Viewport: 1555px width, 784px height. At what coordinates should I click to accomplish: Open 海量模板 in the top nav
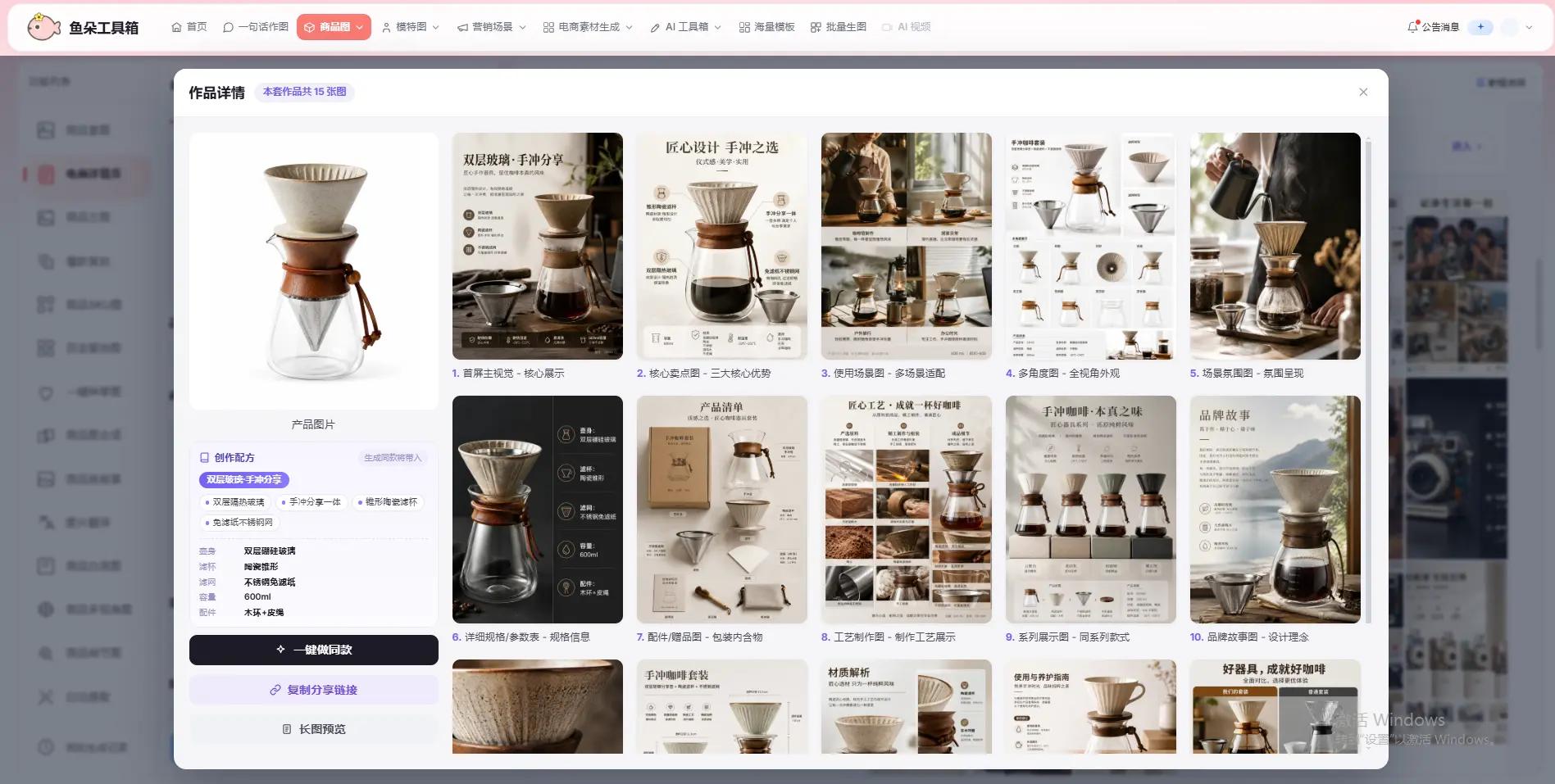click(766, 27)
